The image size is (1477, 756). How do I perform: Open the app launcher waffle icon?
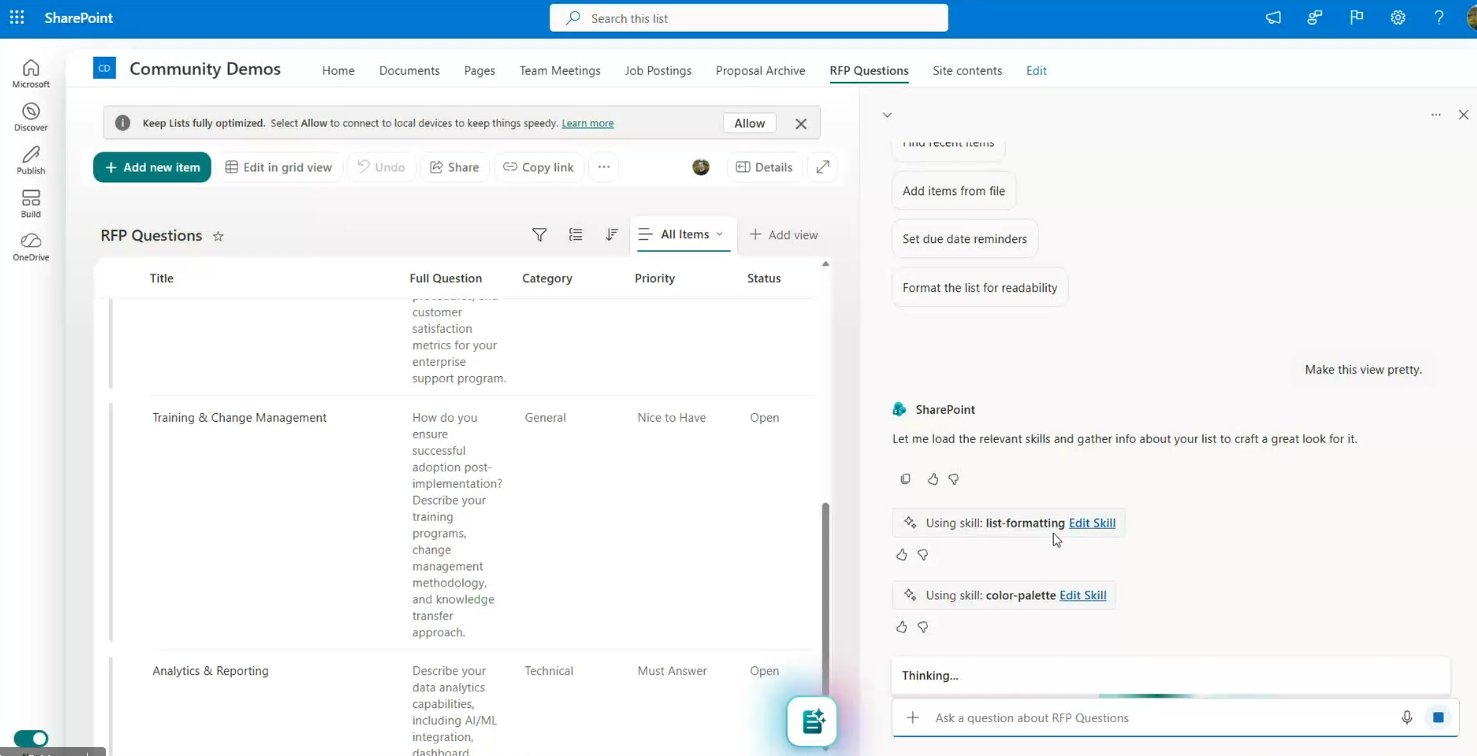(17, 18)
